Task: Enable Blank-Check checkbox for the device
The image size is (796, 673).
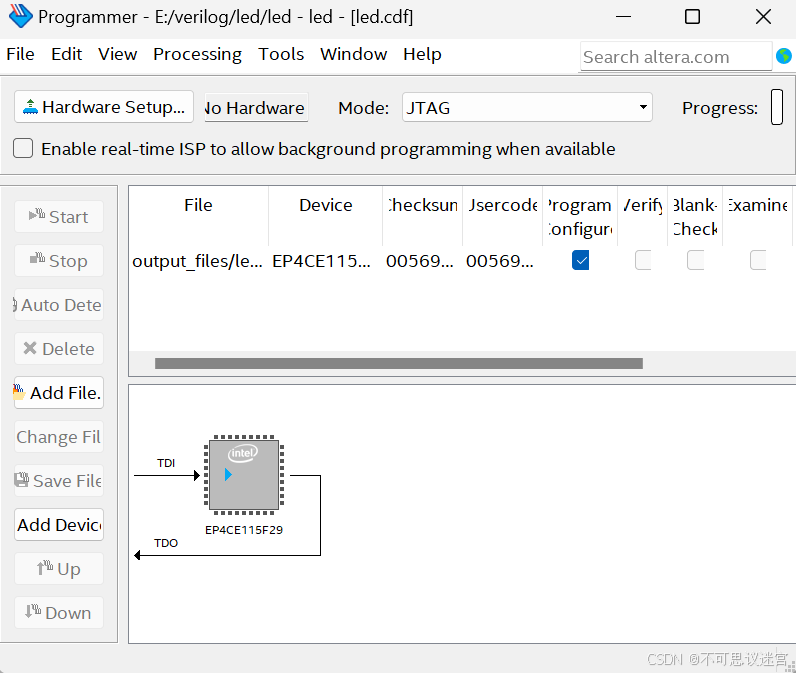Action: tap(695, 260)
